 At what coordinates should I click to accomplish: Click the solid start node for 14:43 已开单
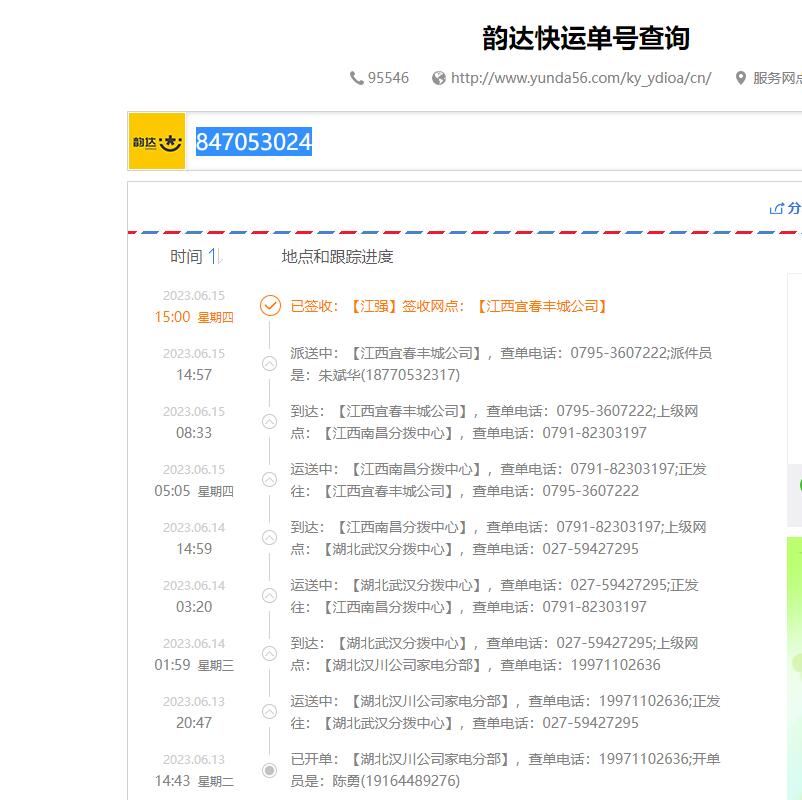point(270,770)
